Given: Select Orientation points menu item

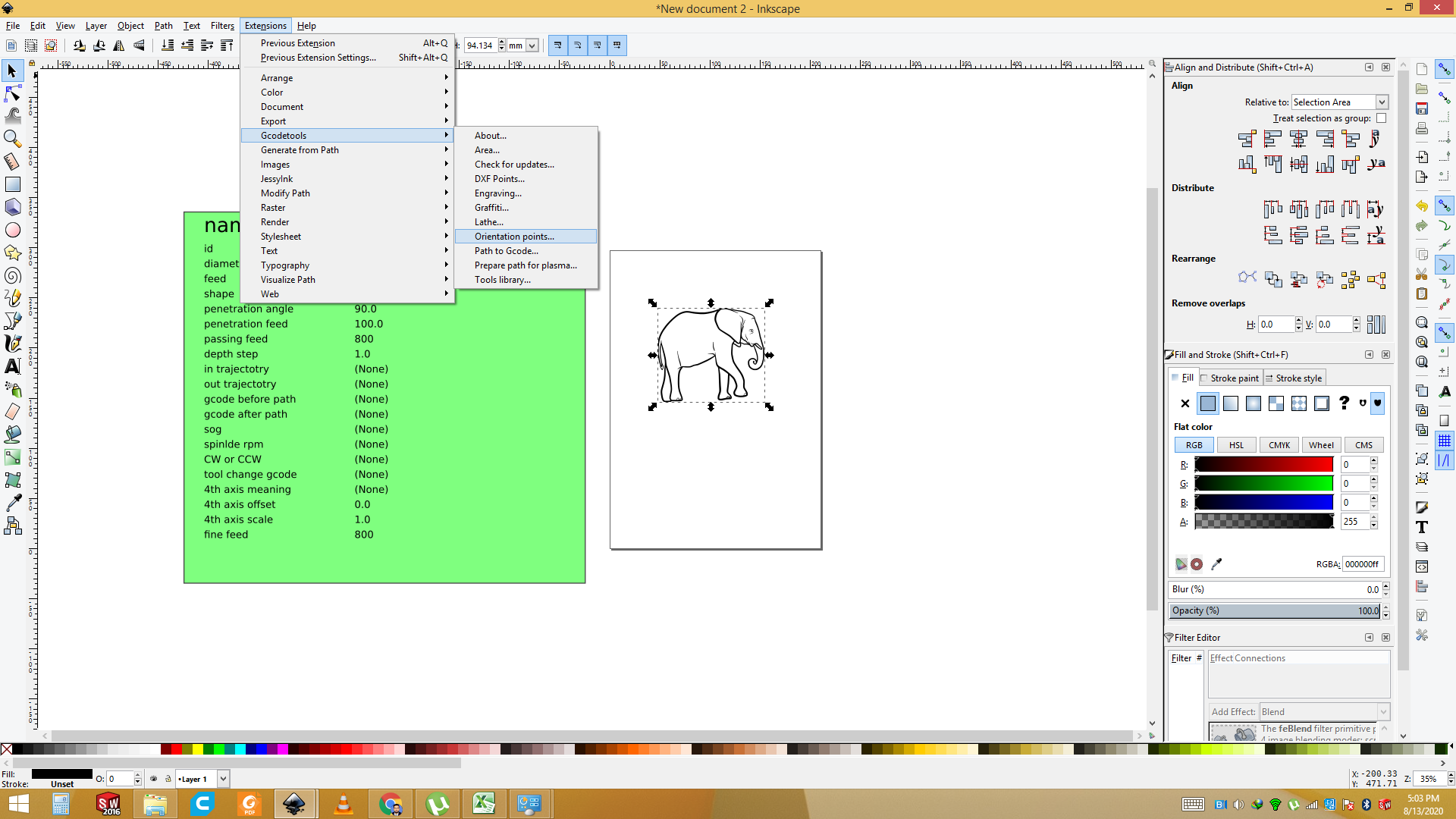Looking at the screenshot, I should coord(514,236).
